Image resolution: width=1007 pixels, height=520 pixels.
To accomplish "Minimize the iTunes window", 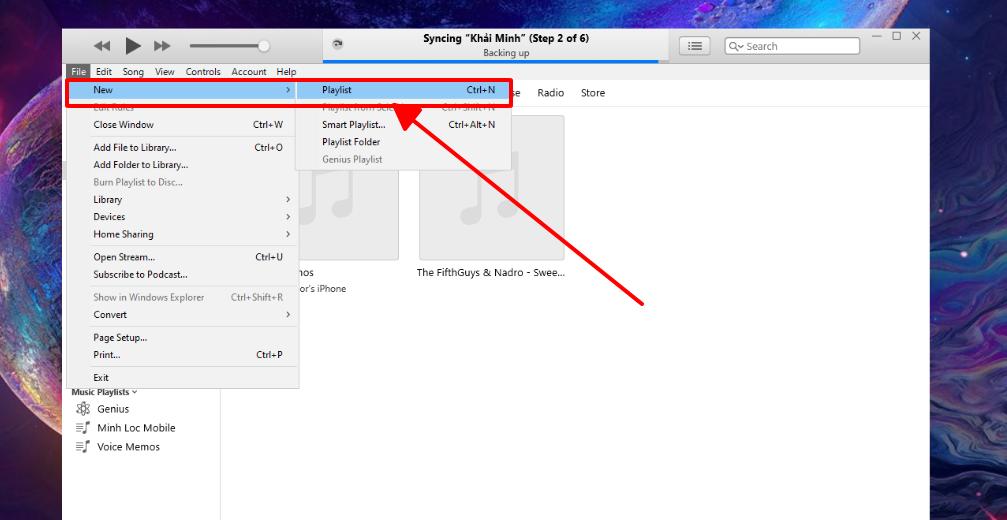I will 877,37.
